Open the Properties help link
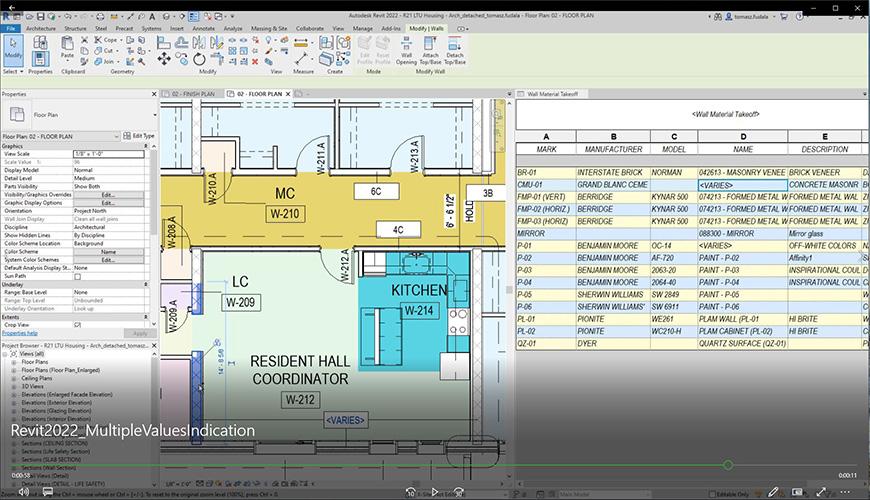The image size is (870, 500). [x=20, y=333]
